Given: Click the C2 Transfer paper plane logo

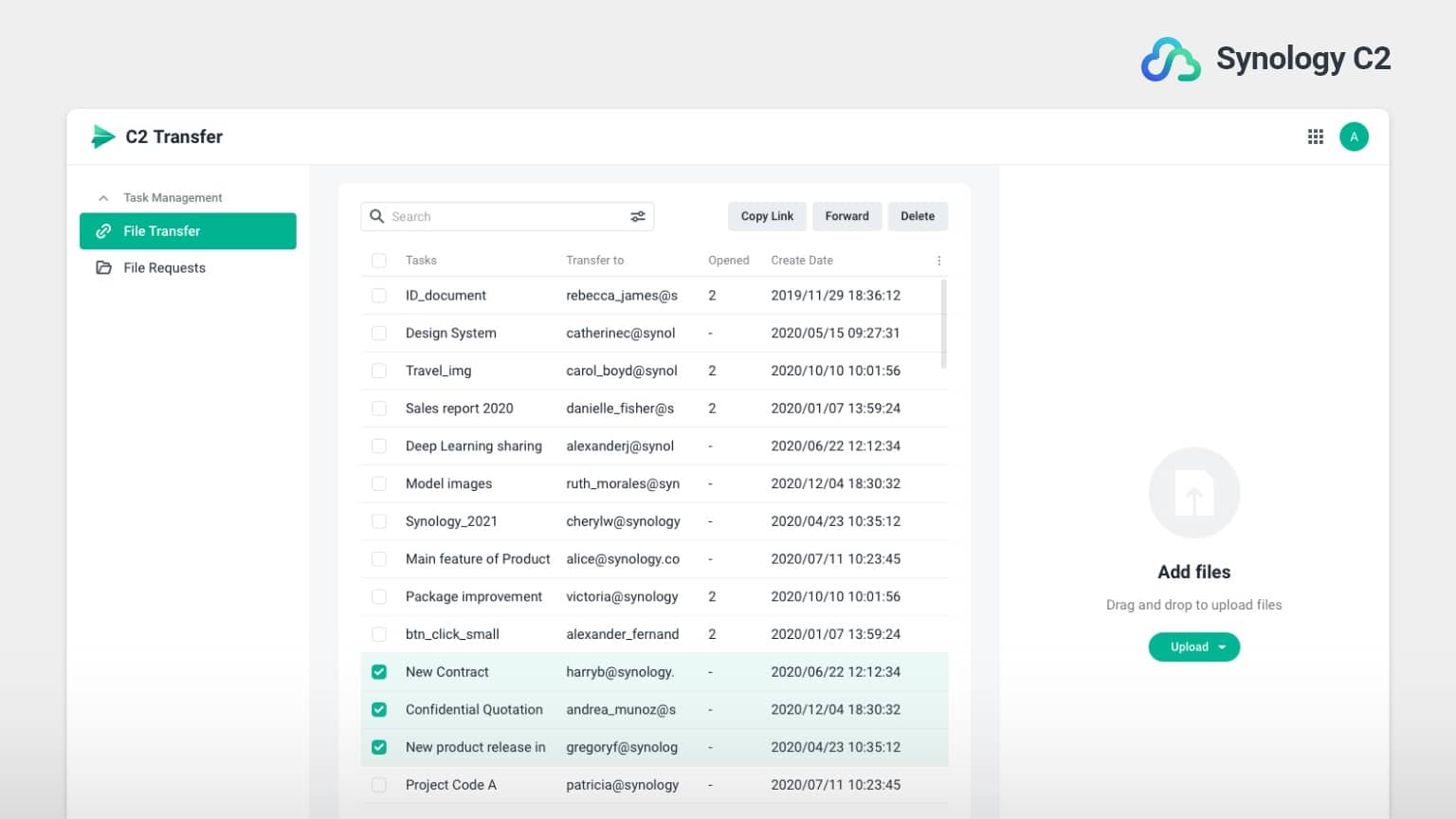Looking at the screenshot, I should 102,136.
